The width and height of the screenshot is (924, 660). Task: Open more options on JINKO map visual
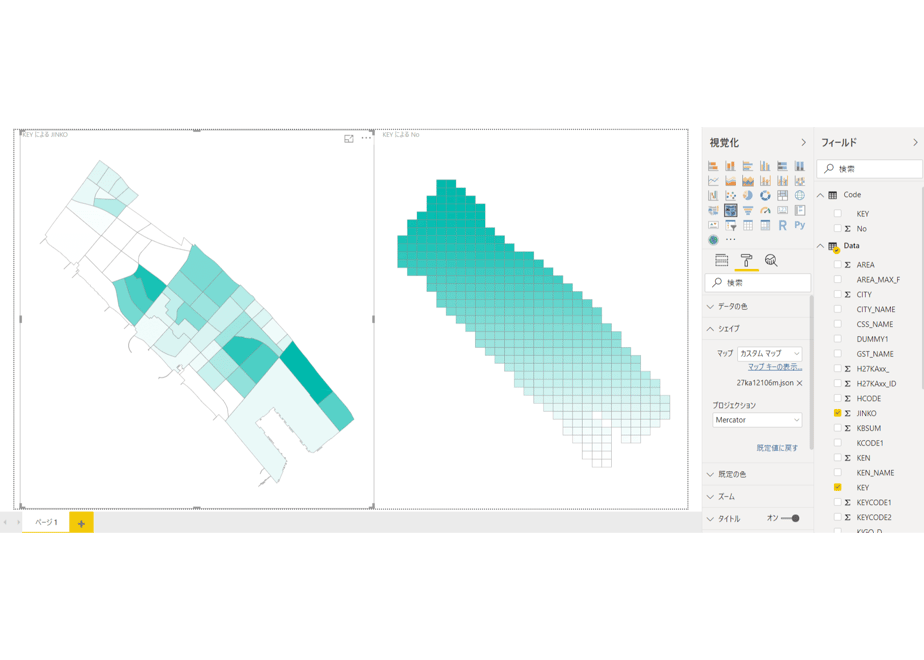click(x=366, y=138)
